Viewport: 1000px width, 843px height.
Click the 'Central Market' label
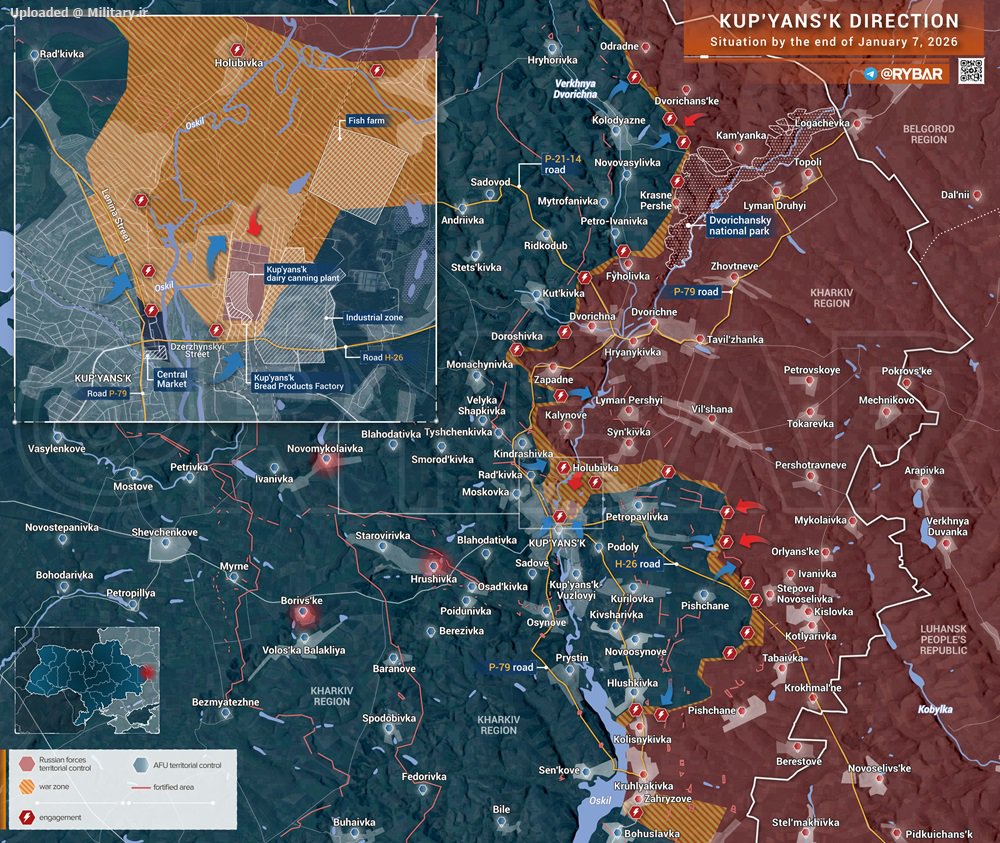[172, 379]
